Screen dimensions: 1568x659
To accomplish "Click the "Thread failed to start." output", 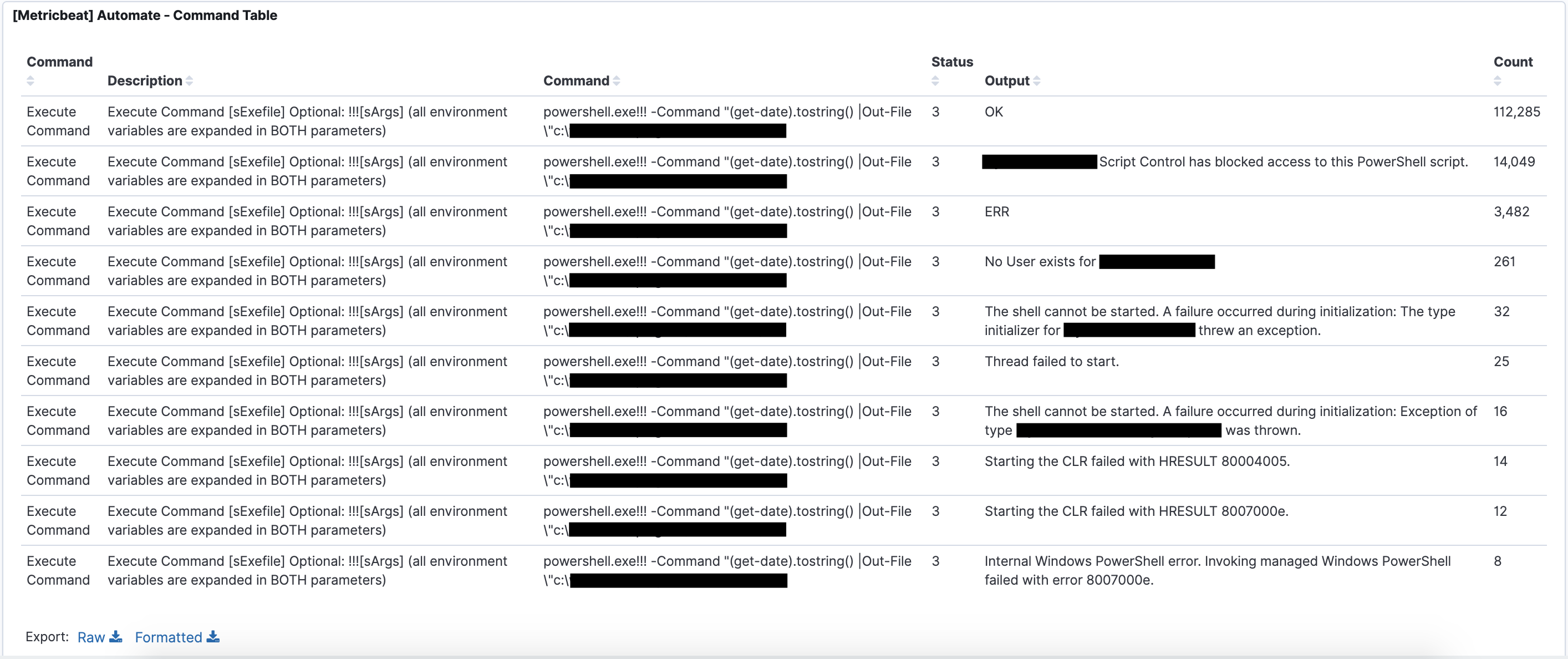I will (x=1051, y=362).
